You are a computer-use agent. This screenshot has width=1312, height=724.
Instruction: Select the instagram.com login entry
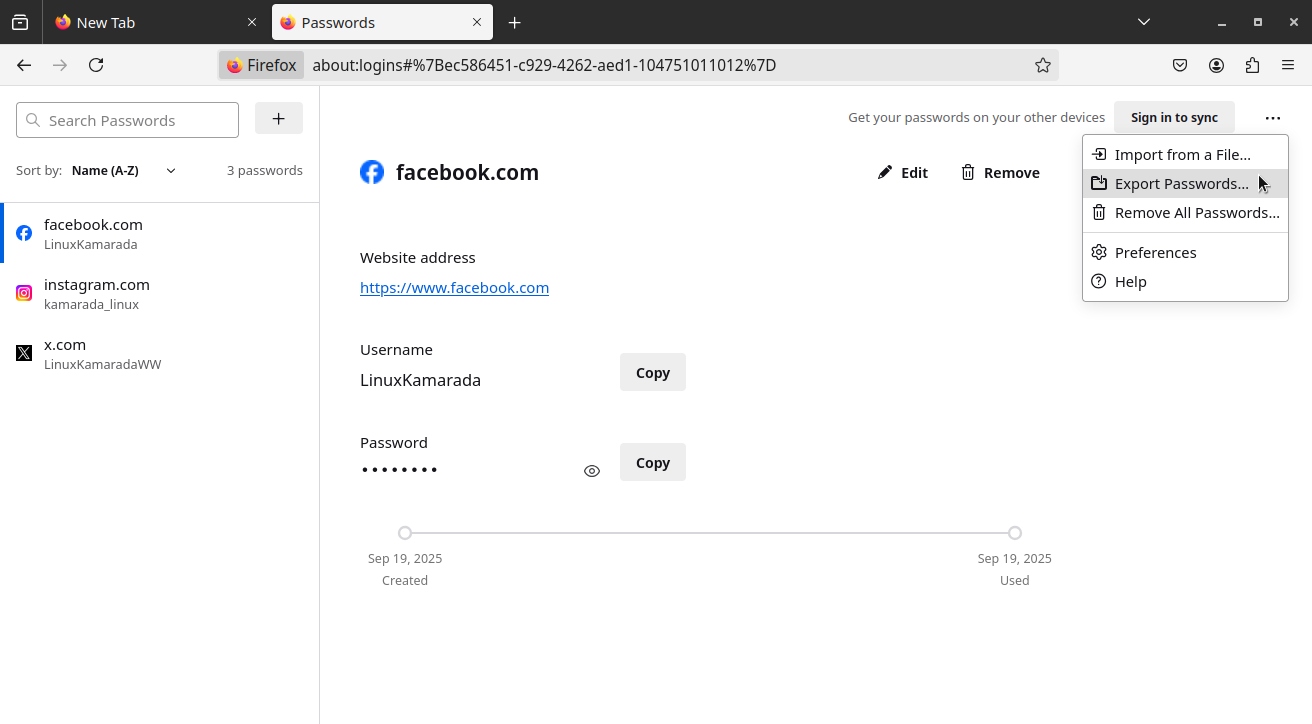coord(160,293)
